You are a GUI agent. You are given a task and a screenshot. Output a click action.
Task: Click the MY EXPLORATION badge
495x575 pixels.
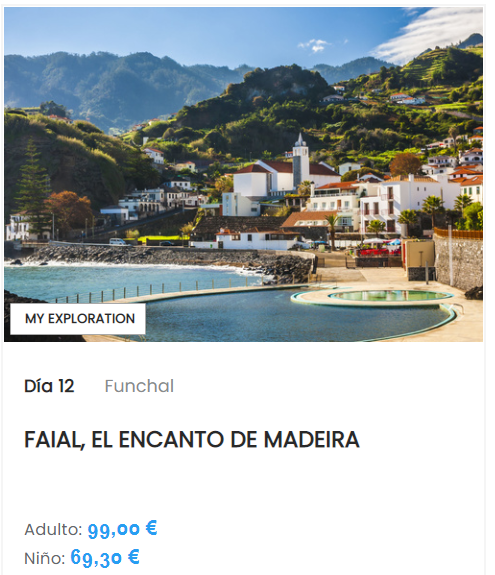coord(78,319)
